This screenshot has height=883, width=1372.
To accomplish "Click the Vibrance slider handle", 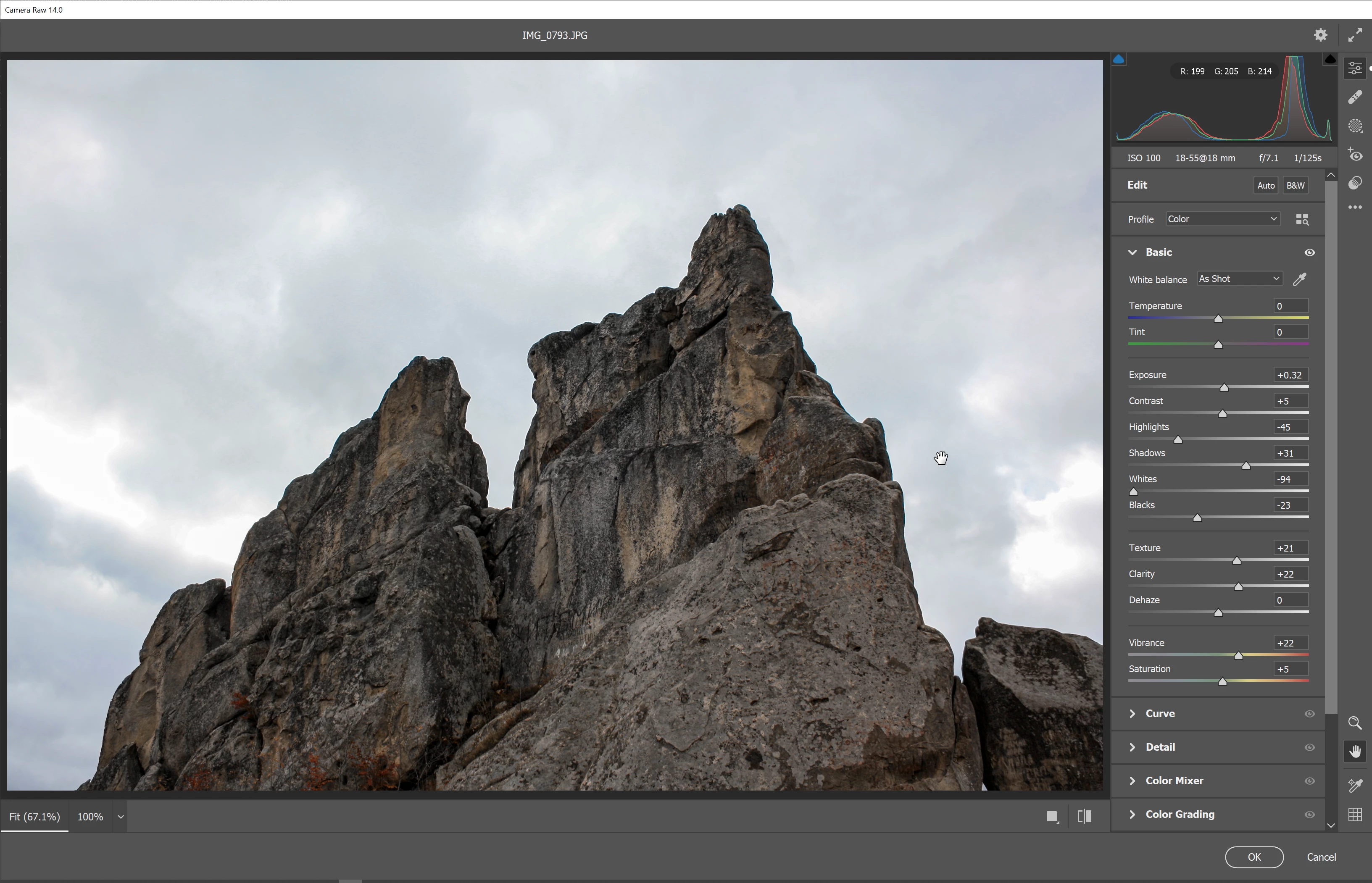I will [x=1238, y=655].
